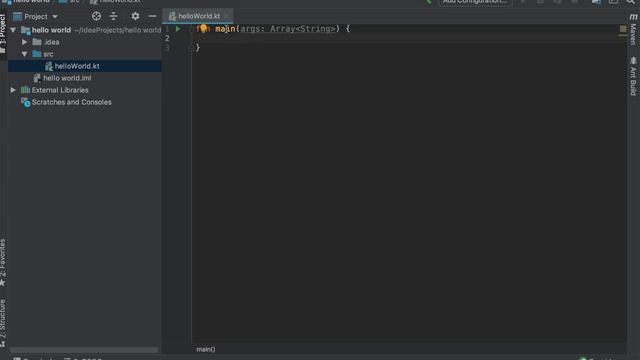Click 'fun main' keyword text on line 1
The width and height of the screenshot is (640, 360).
pyautogui.click(x=216, y=29)
